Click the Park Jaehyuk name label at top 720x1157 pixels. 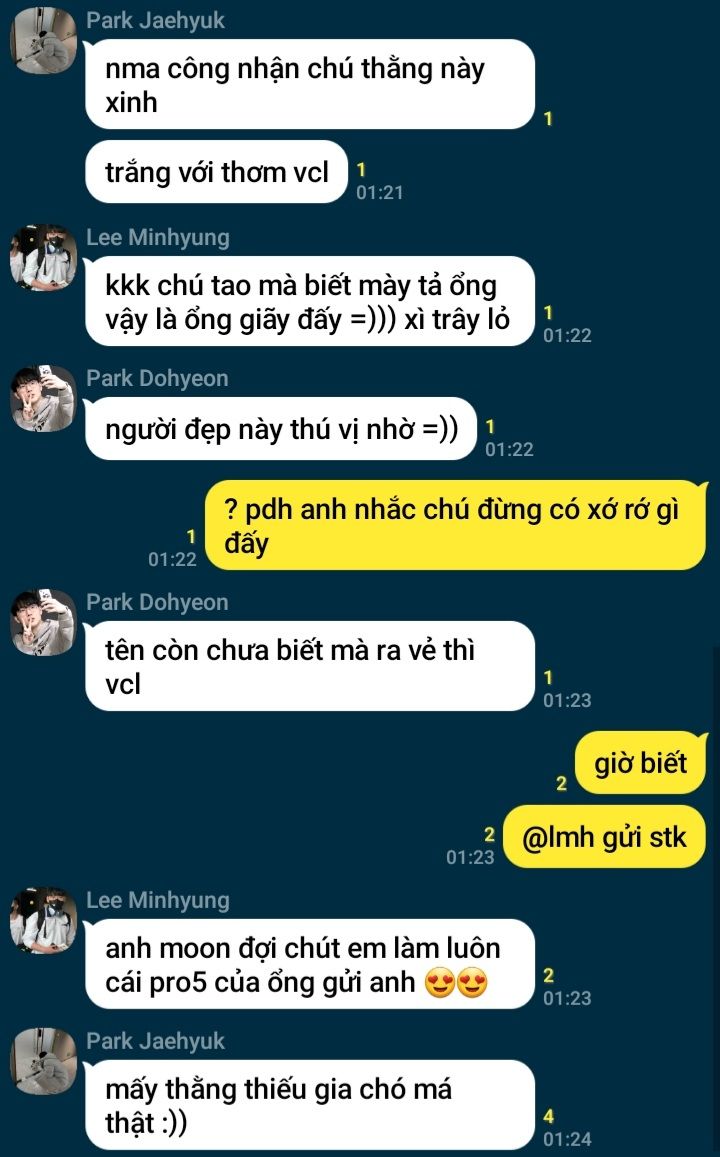pos(156,20)
